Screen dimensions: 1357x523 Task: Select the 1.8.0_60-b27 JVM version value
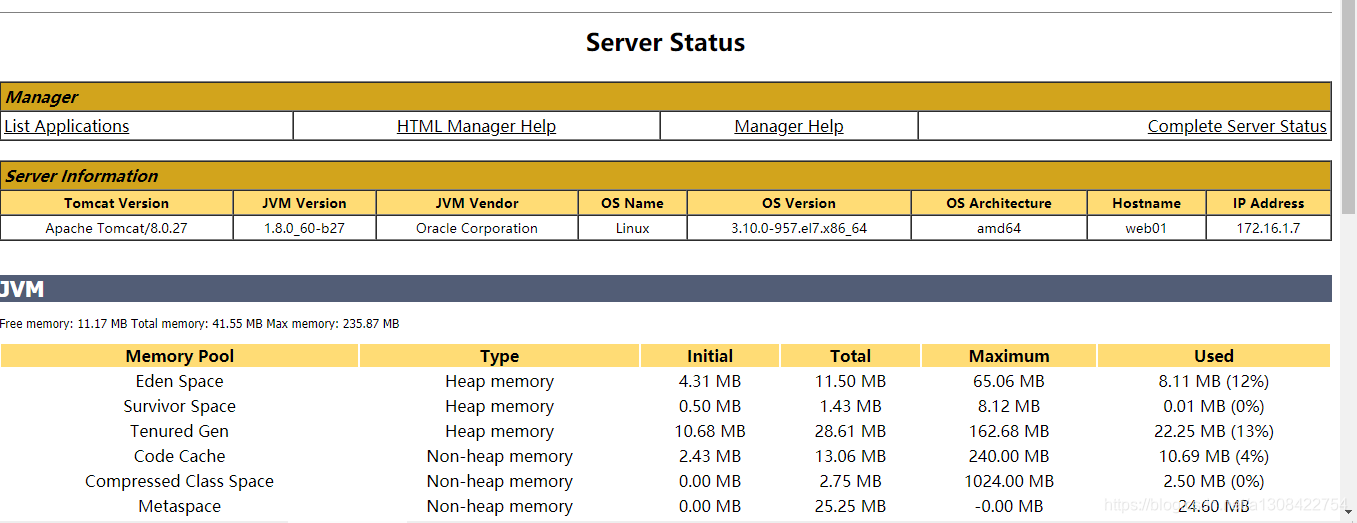304,228
